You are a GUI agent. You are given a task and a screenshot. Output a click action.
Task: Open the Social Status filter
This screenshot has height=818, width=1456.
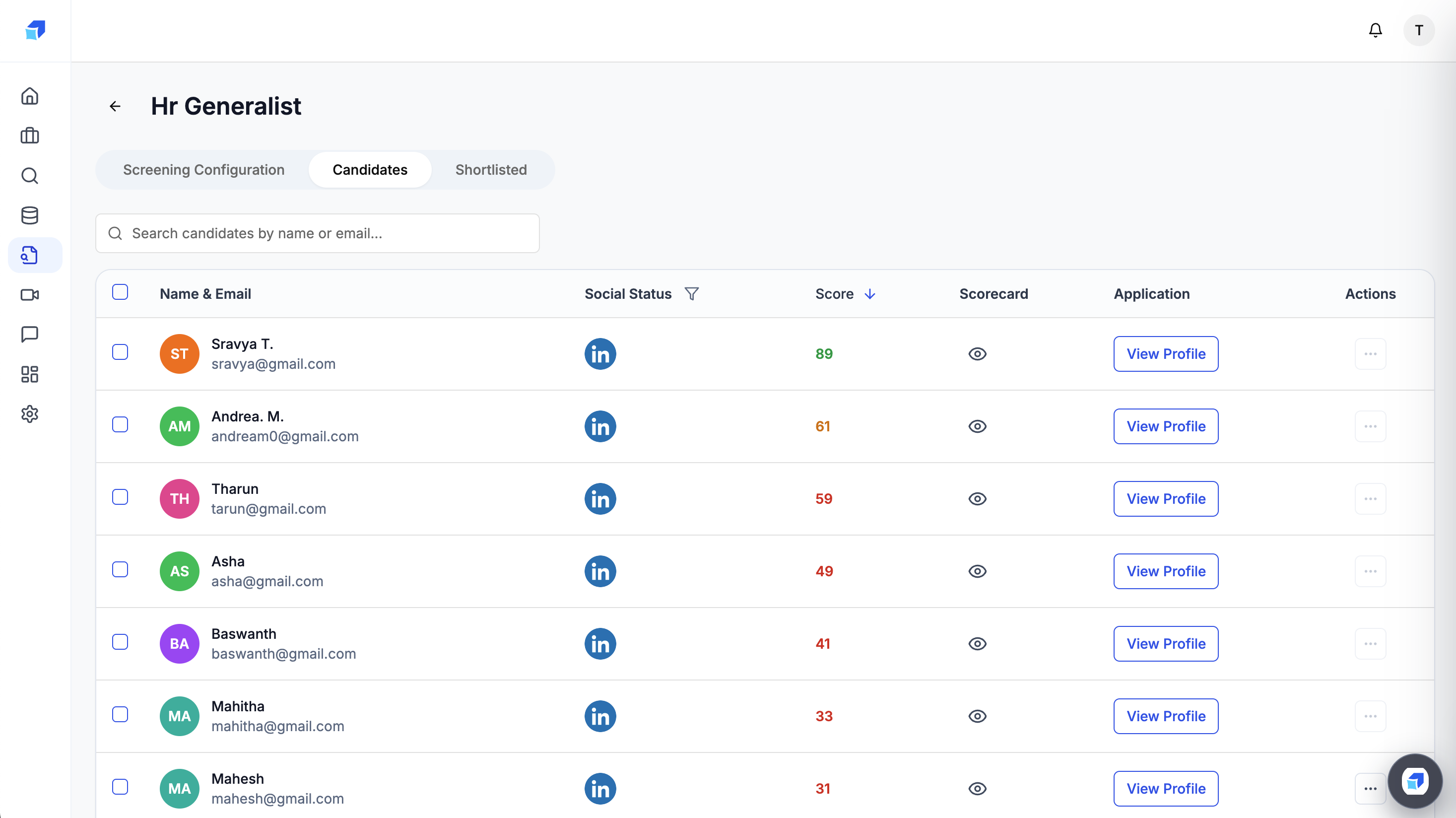tap(692, 293)
